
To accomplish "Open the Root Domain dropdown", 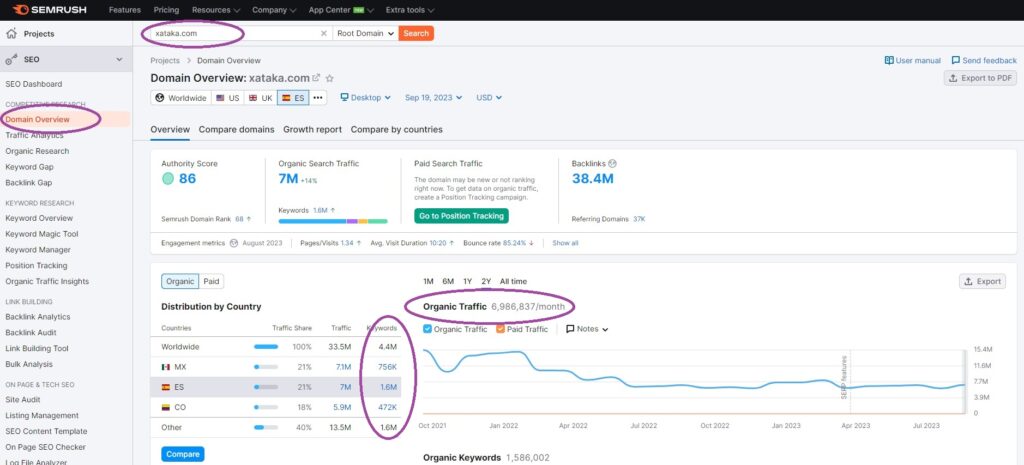I will point(365,33).
